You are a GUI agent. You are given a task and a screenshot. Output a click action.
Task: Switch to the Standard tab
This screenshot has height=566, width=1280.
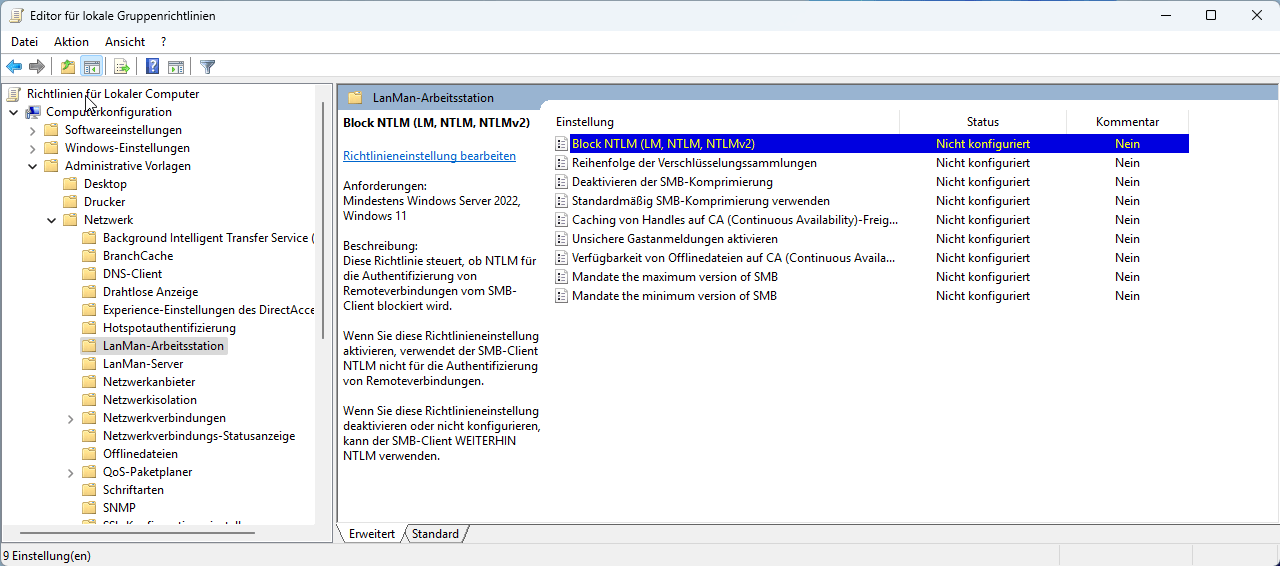point(435,534)
